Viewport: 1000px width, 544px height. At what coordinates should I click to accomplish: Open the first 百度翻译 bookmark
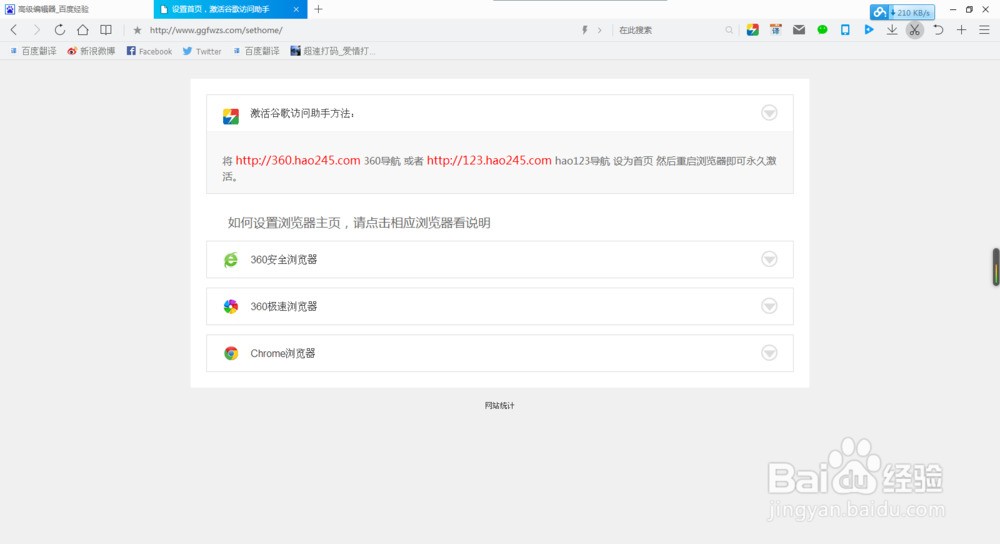(x=33, y=51)
